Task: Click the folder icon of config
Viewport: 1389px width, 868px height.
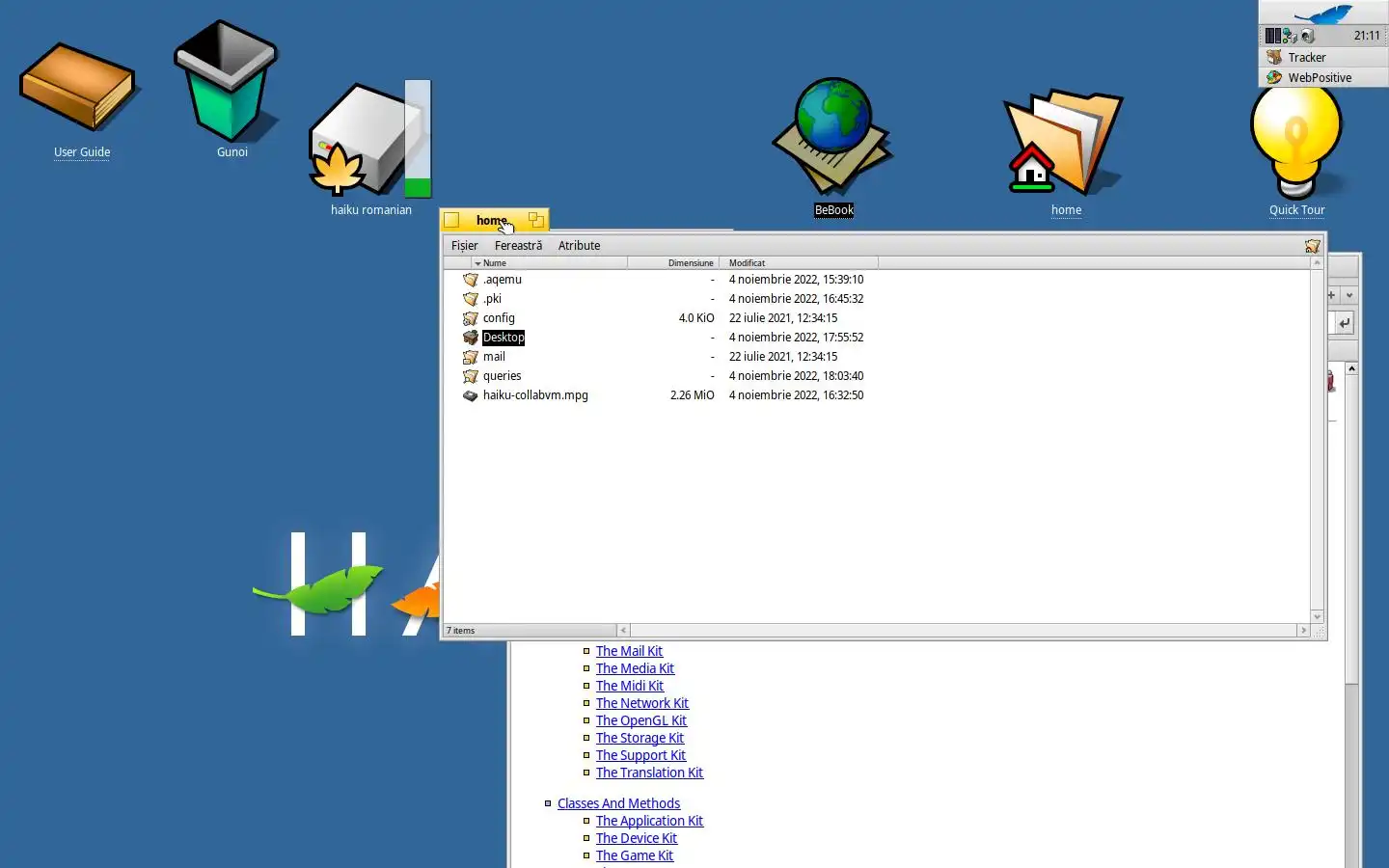Action: click(471, 318)
